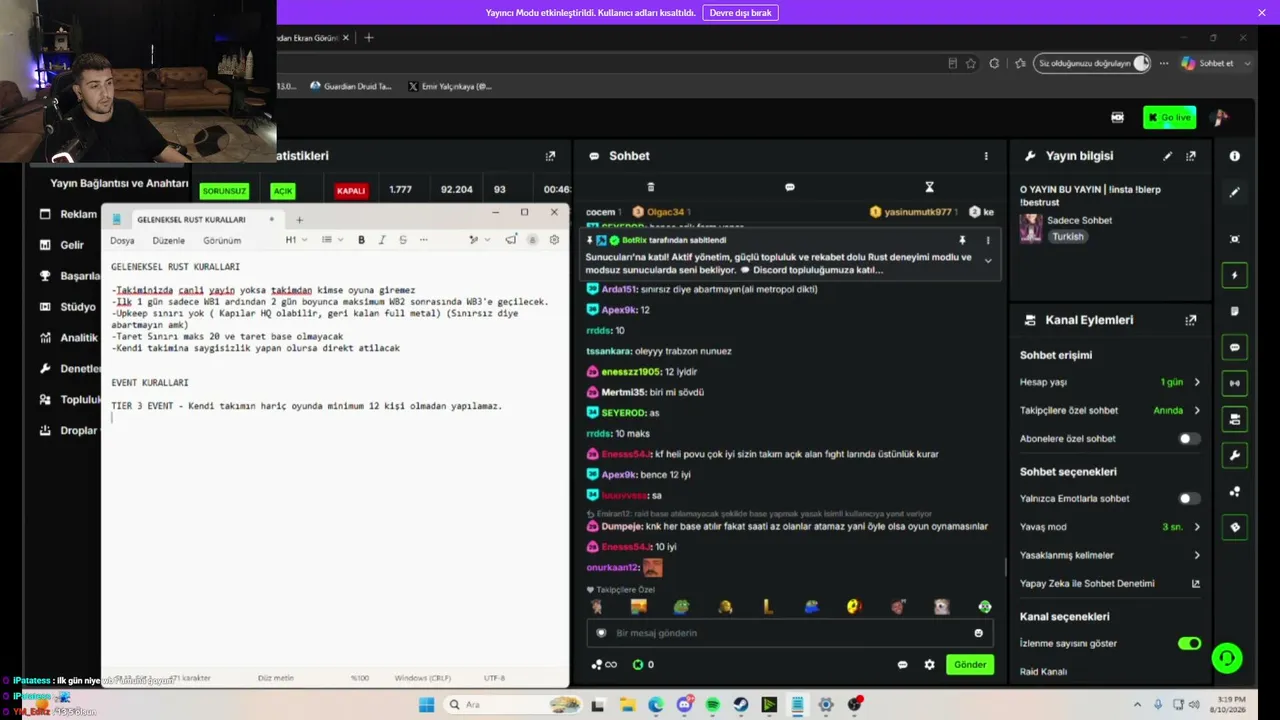Click the info icon in right sidebar
This screenshot has height=720, width=1280.
pyautogui.click(x=1235, y=156)
